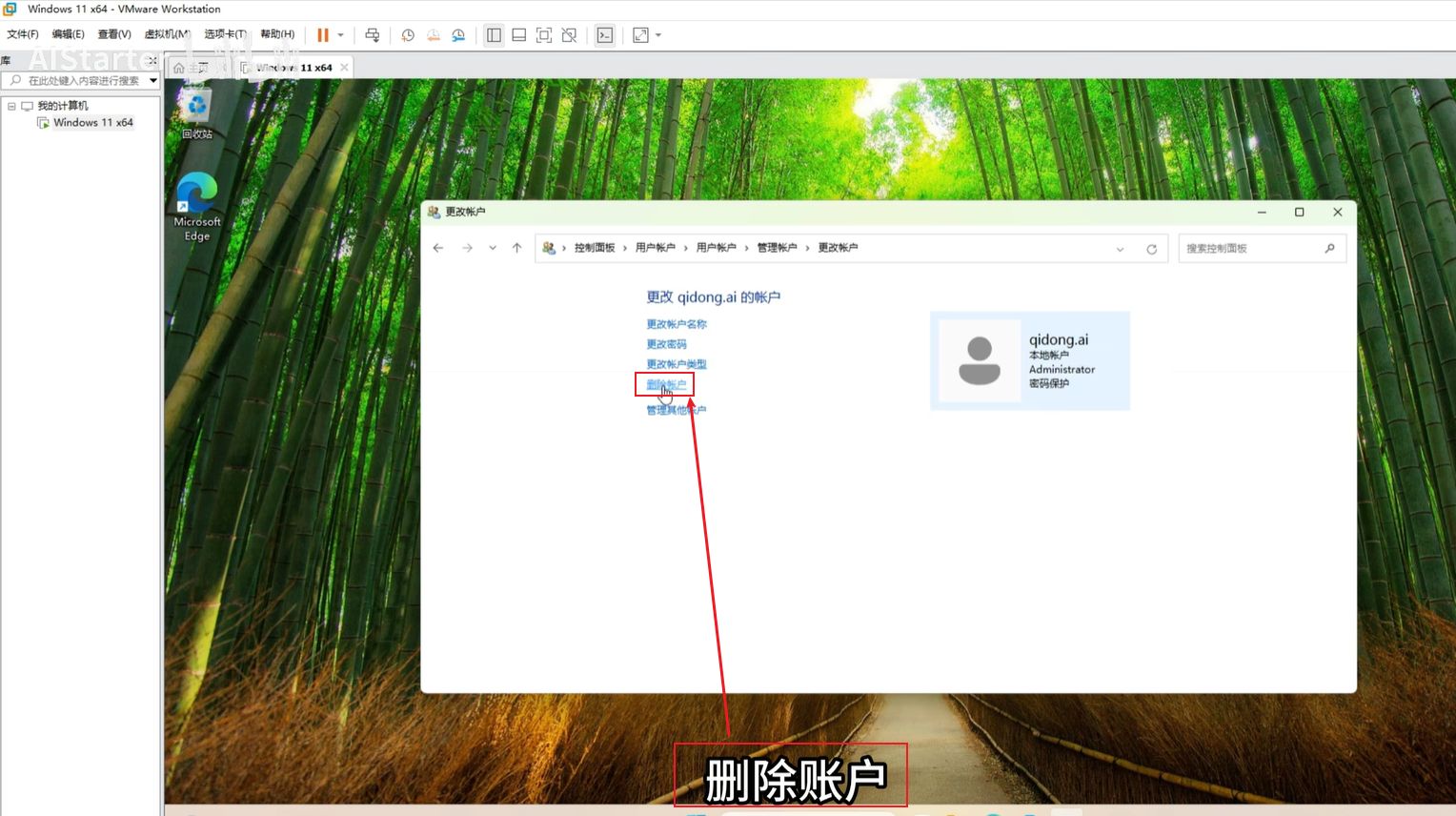Screen dimensions: 1456x816
Task: Open the snapshot manager icon
Action: pyautogui.click(x=458, y=35)
